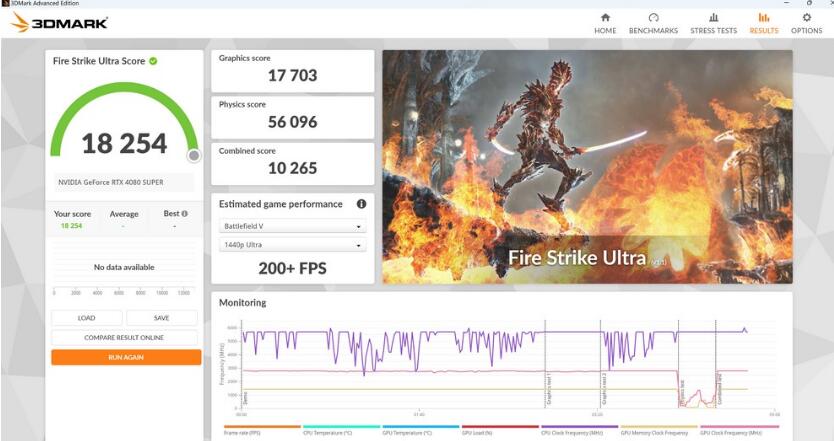Screen dimensions: 834x441
Task: Click the SAVE button
Action: (x=162, y=318)
